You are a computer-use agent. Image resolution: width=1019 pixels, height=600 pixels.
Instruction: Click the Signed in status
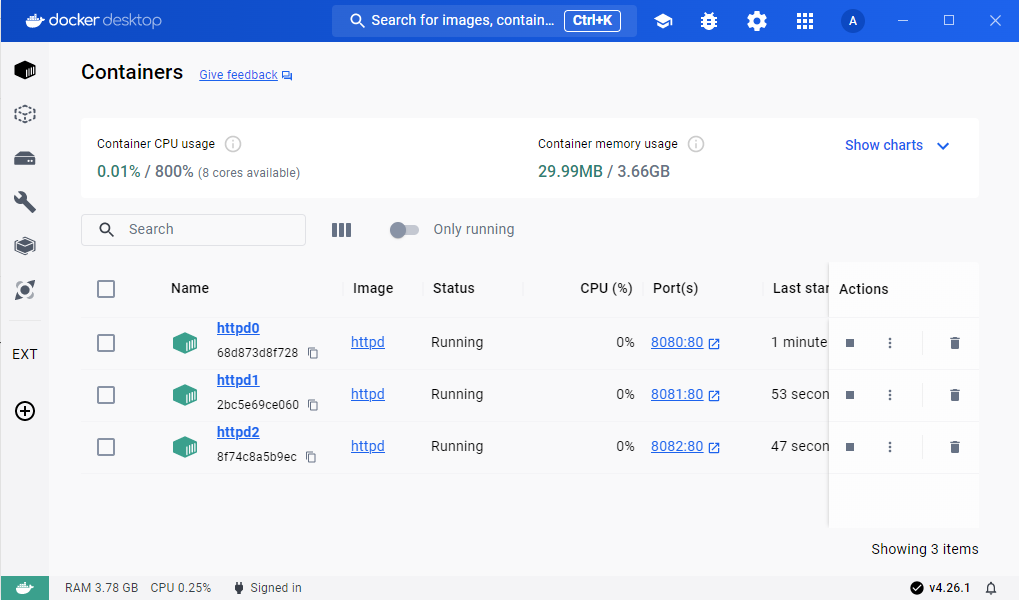[x=268, y=588]
